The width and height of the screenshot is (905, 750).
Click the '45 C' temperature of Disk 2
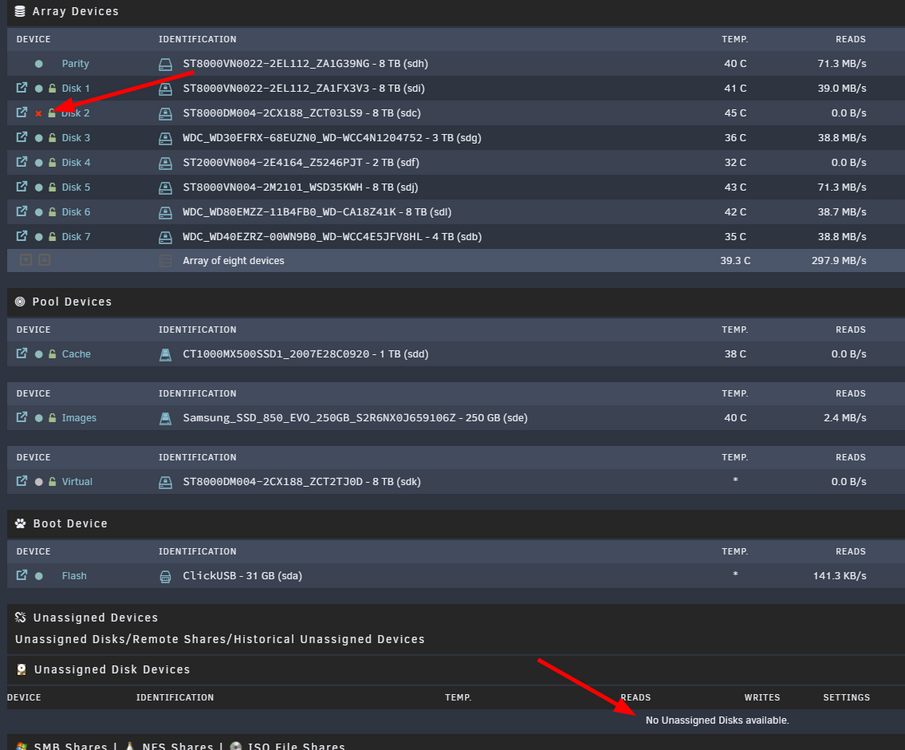click(x=735, y=113)
